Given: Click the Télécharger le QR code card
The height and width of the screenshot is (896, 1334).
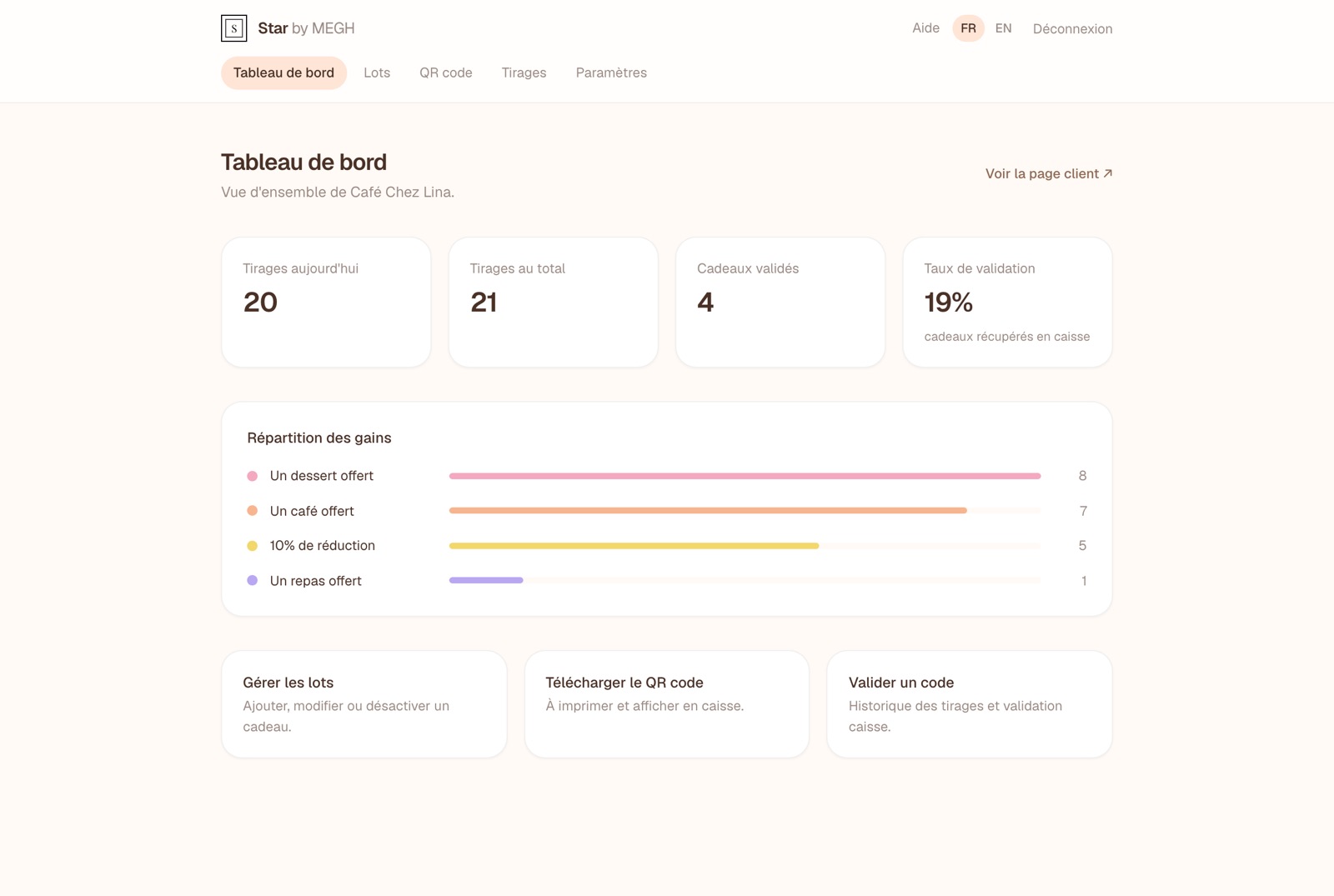Looking at the screenshot, I should pos(667,704).
